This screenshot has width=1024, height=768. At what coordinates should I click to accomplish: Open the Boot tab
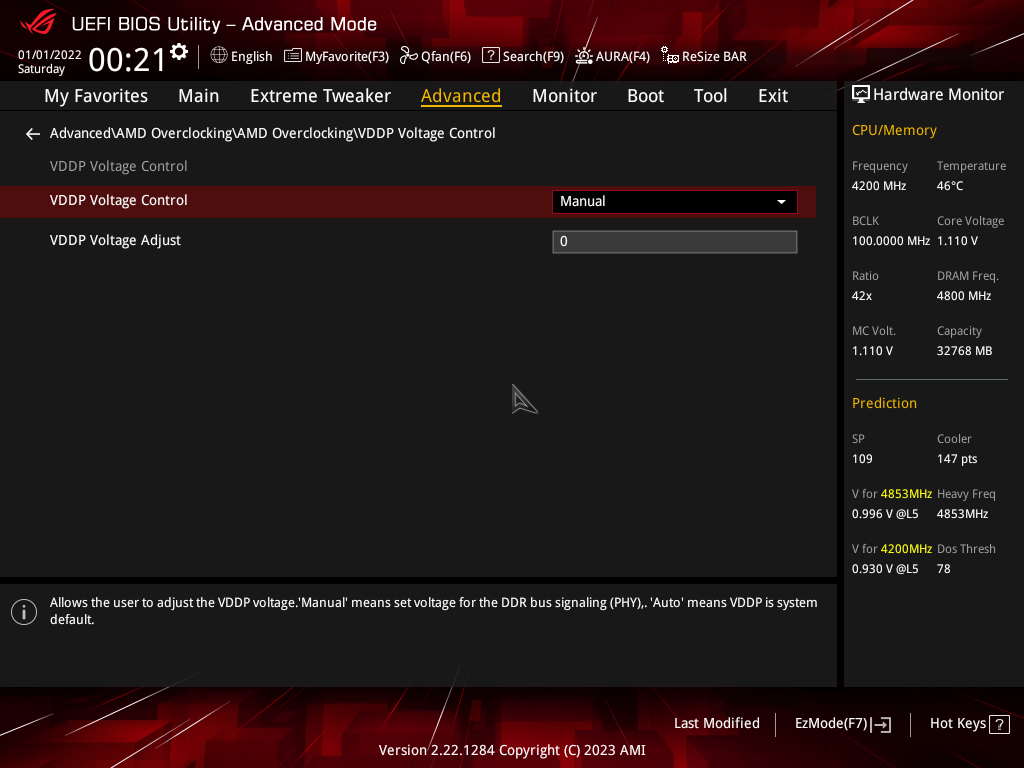(x=645, y=96)
